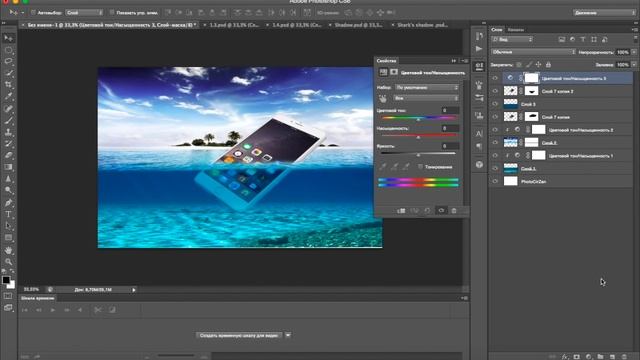Click the hue value input field
Image resolution: width=640 pixels, height=360 pixels.
click(450, 110)
